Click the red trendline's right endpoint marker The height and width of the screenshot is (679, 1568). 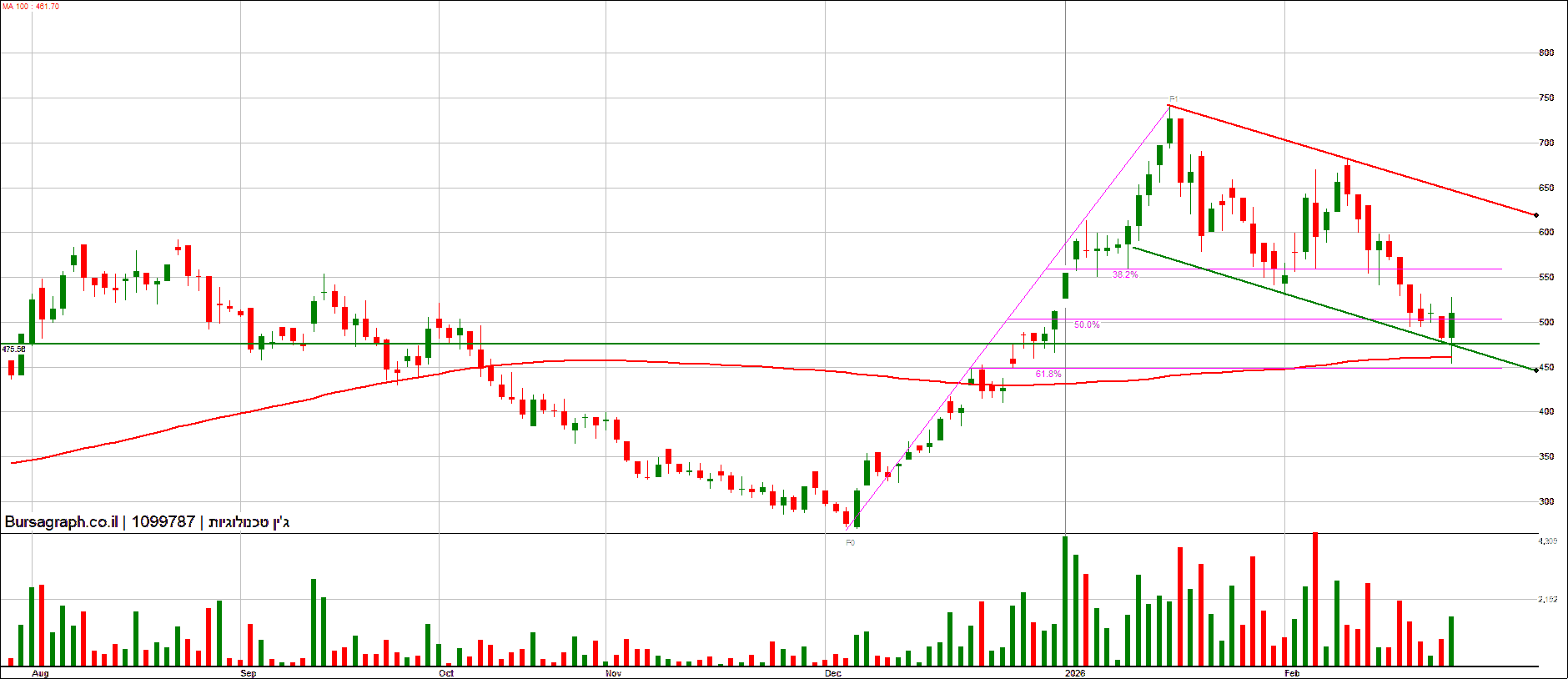pos(1536,215)
